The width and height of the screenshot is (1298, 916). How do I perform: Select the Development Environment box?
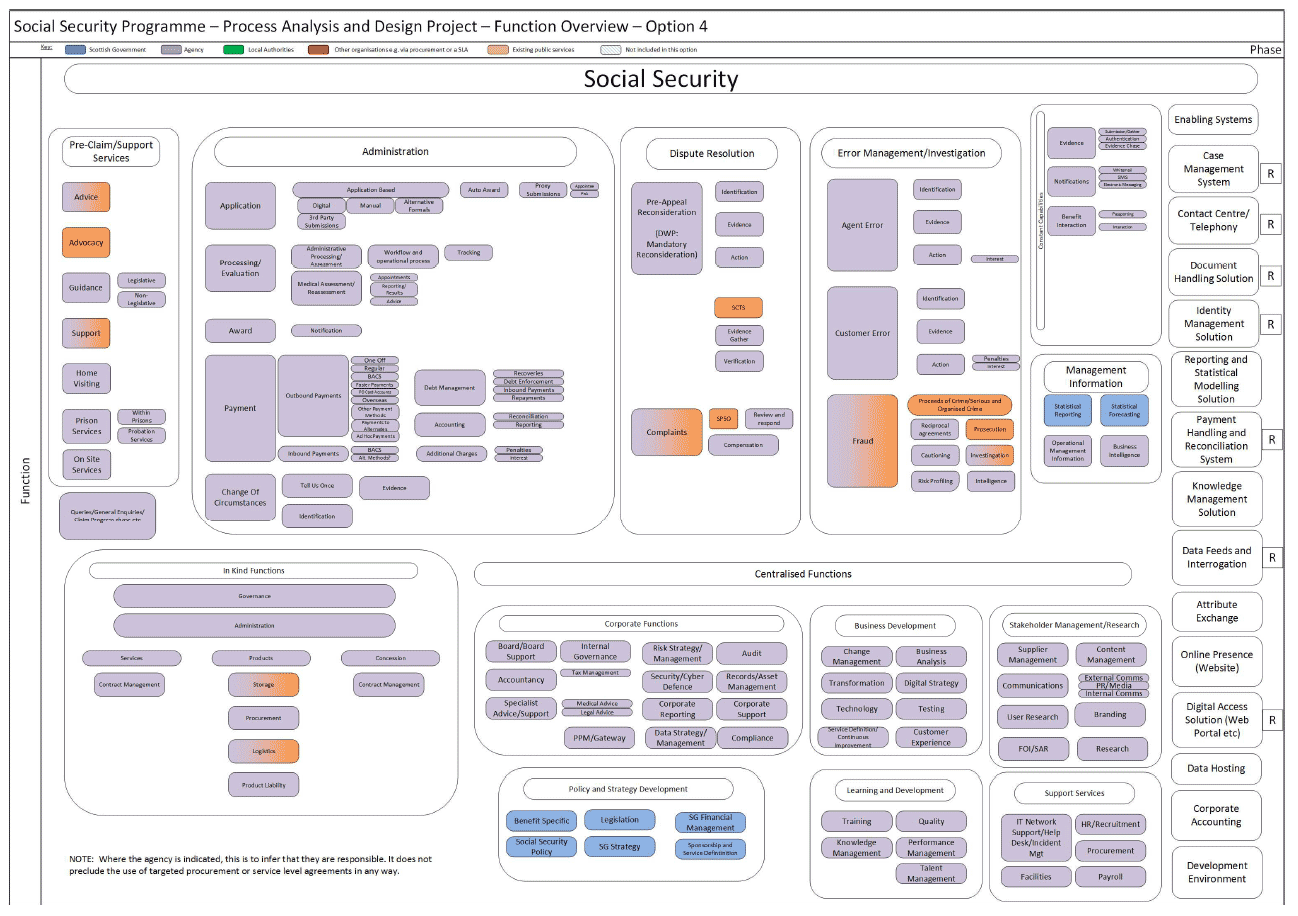coord(1217,873)
